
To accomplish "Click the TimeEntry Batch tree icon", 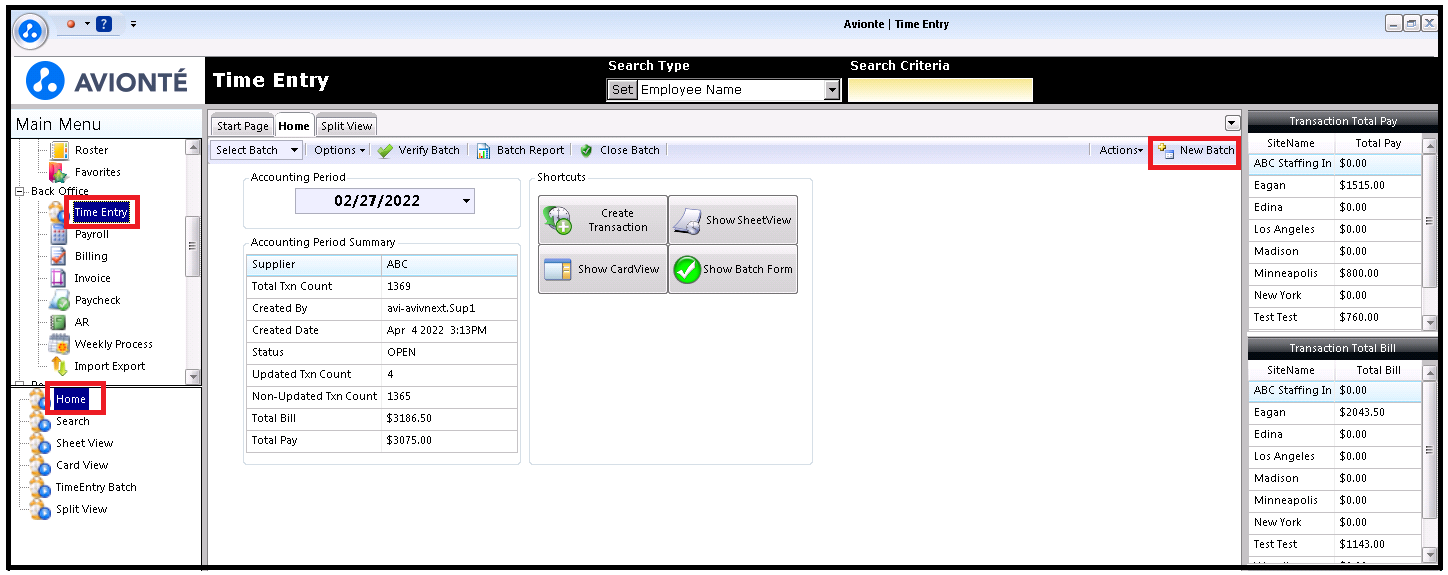I will [x=40, y=488].
